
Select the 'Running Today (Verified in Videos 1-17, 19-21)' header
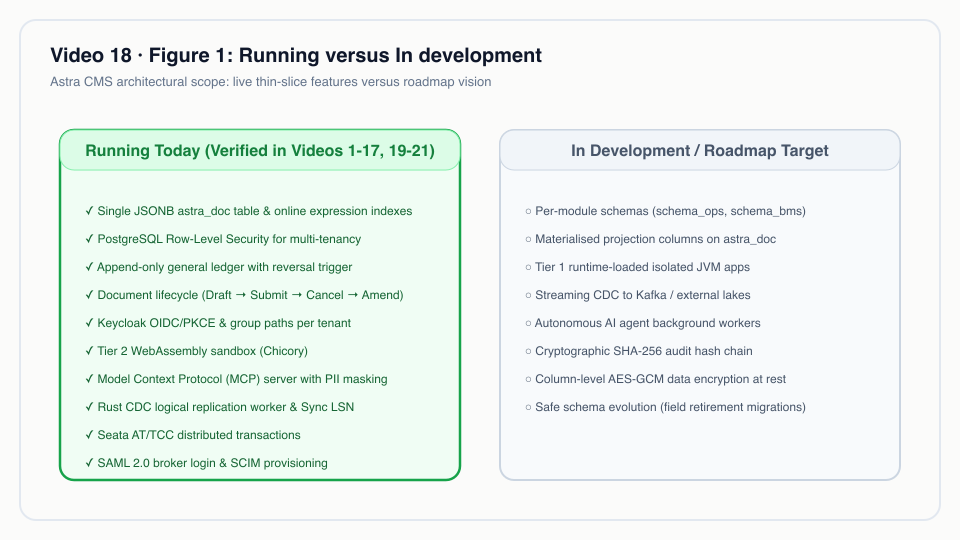[260, 151]
